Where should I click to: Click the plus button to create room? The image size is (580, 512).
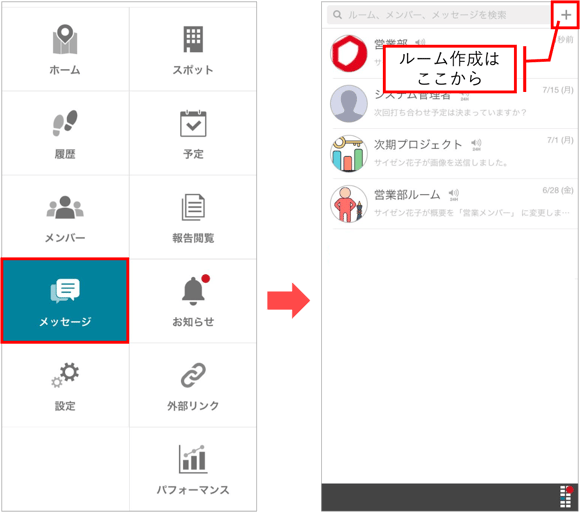566,15
